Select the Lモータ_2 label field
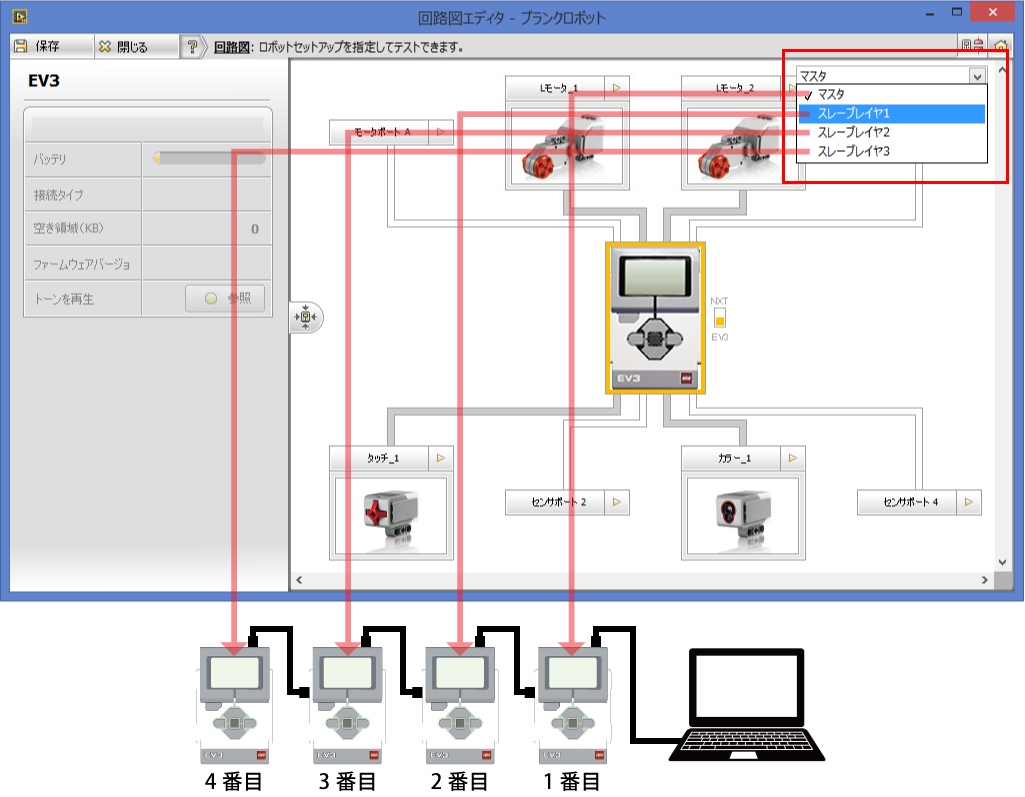The width and height of the screenshot is (1025, 797). tap(731, 88)
